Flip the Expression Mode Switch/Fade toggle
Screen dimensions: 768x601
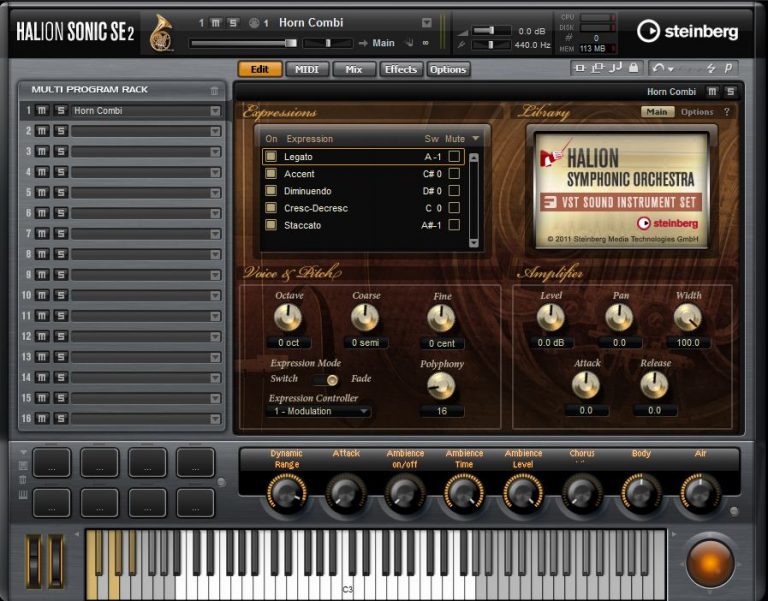(325, 380)
